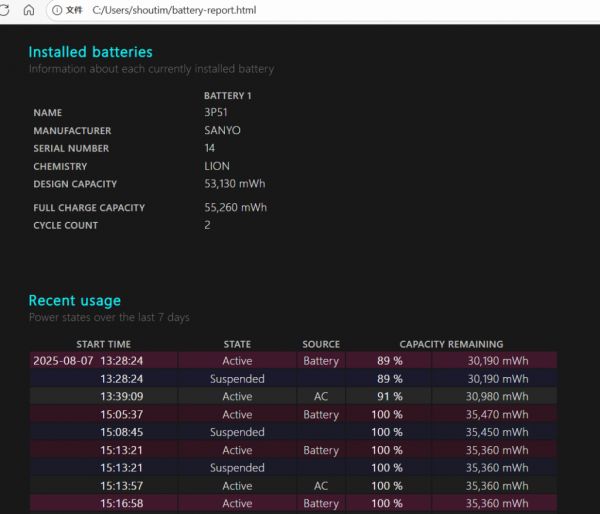Click the 53,130 mWh design capacity value
The height and width of the screenshot is (514, 600).
(234, 184)
